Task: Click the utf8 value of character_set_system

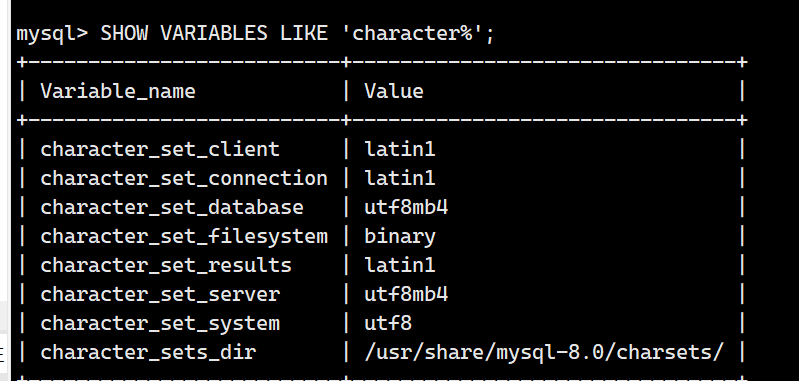Action: (x=388, y=323)
